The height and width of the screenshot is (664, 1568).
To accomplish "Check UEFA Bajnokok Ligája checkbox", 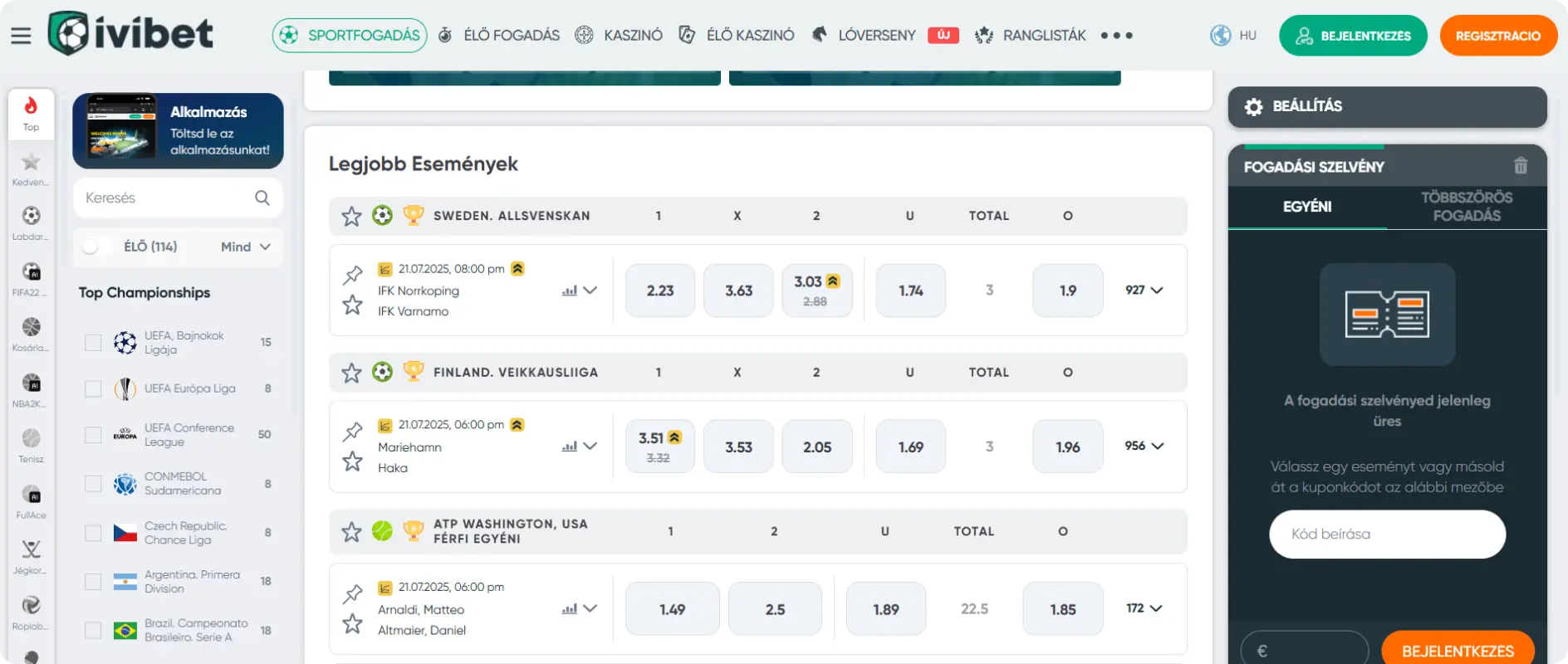I will (93, 343).
